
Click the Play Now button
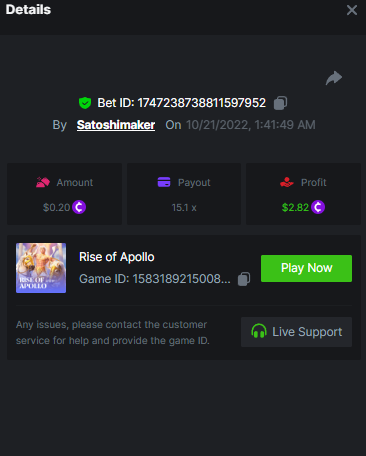click(x=306, y=268)
